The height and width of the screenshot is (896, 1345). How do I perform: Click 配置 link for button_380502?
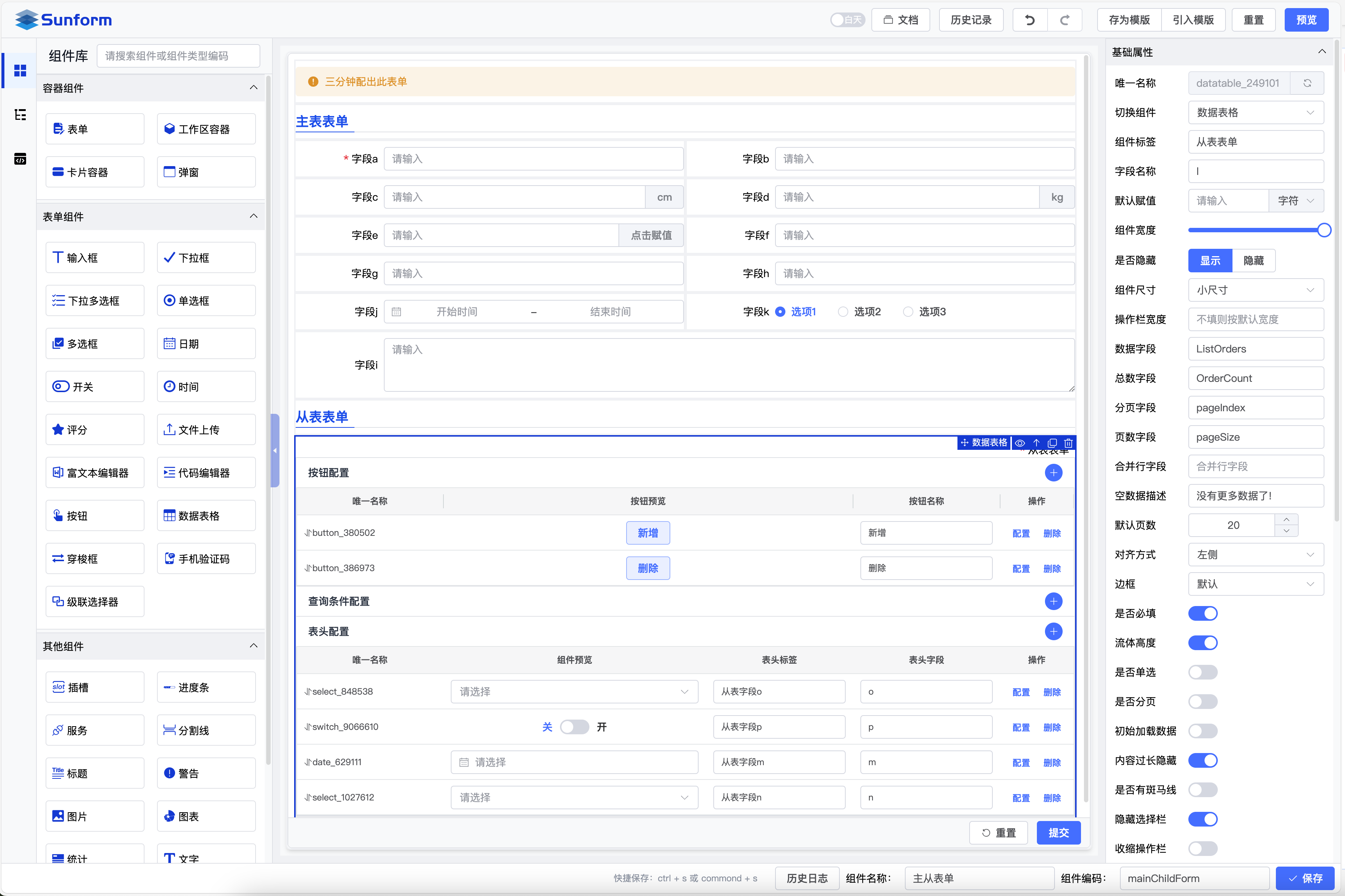point(1021,533)
